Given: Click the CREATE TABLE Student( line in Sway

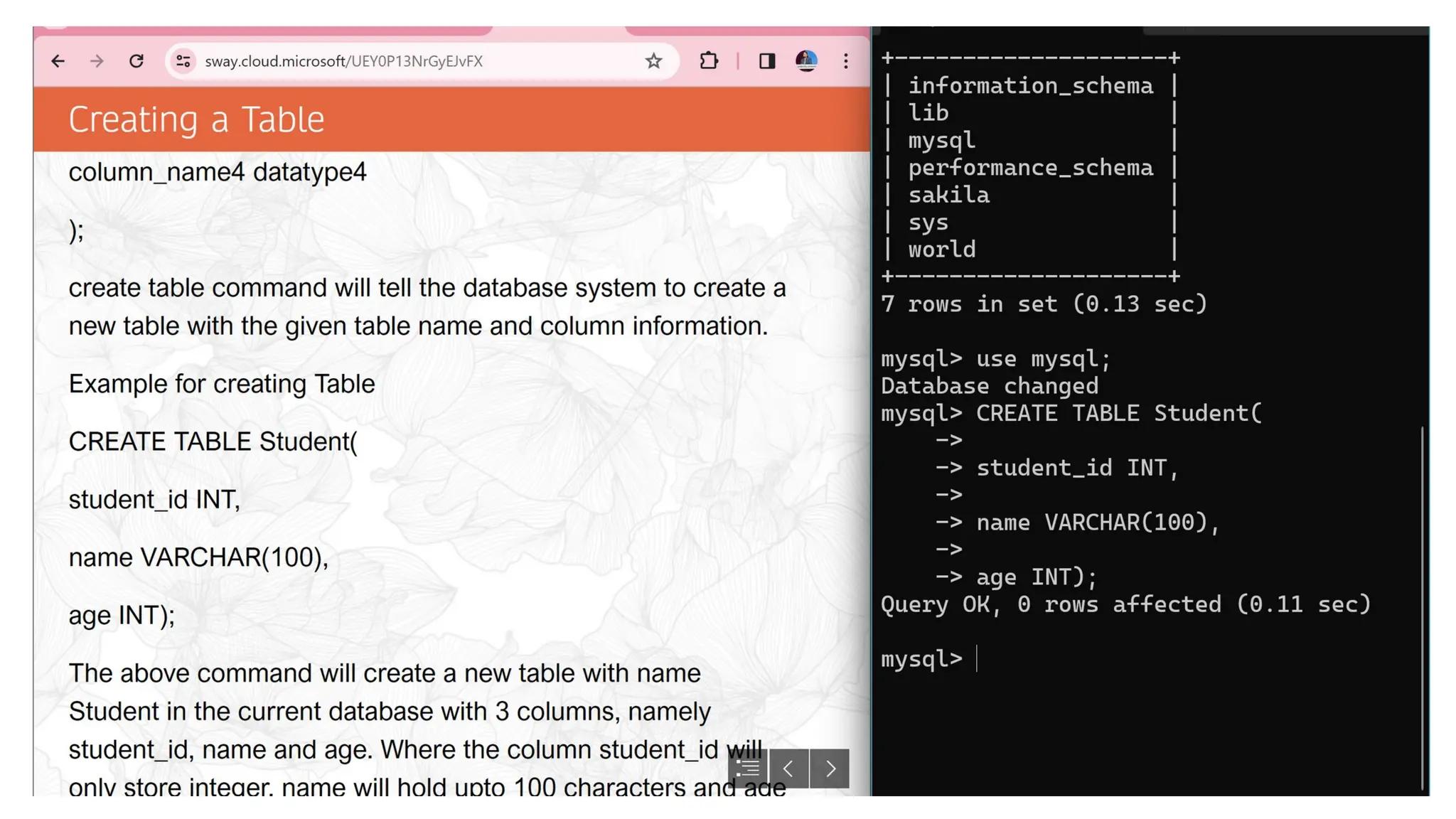Looking at the screenshot, I should 213,441.
